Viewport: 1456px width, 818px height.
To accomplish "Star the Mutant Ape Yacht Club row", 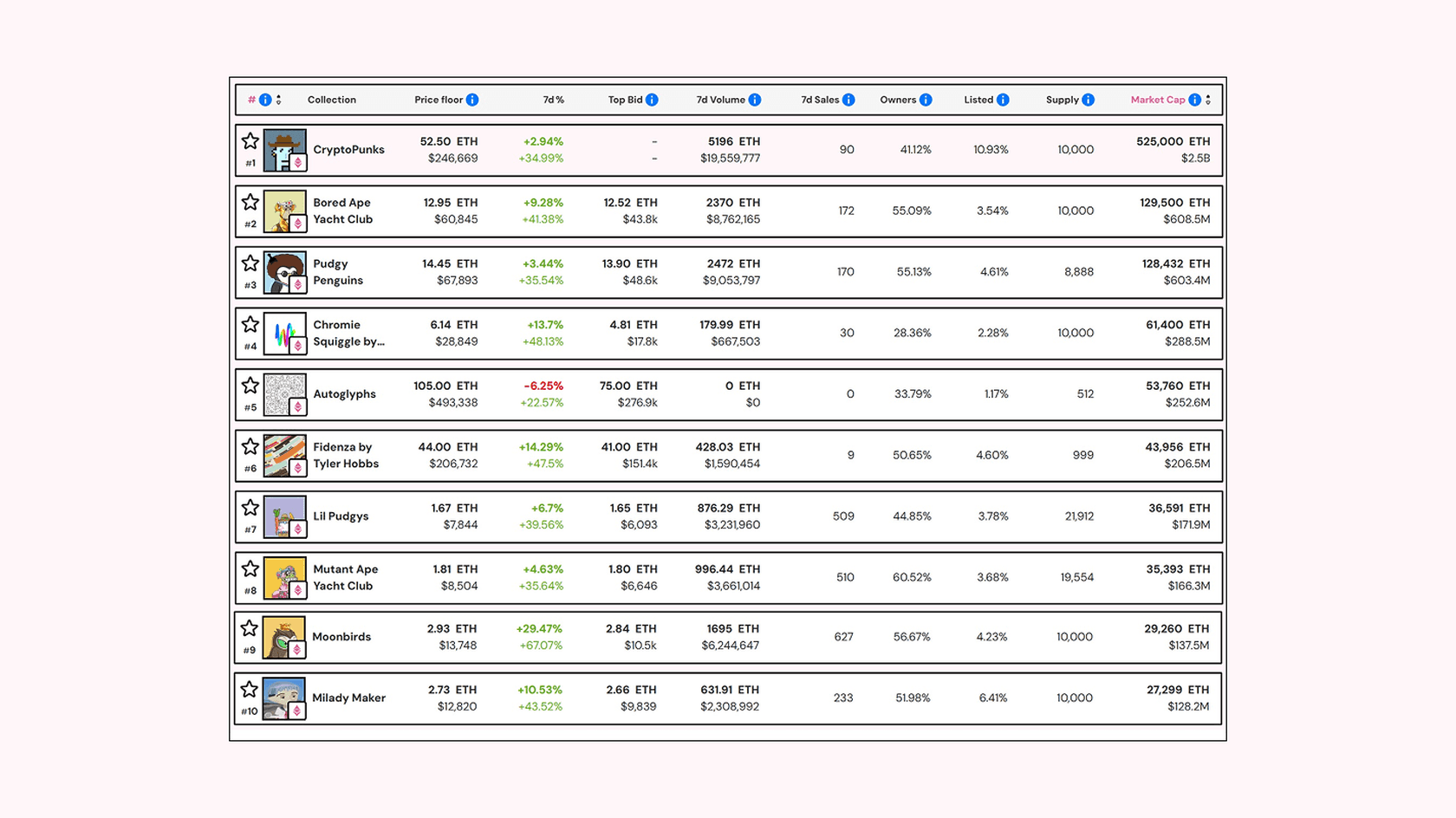I will (250, 568).
